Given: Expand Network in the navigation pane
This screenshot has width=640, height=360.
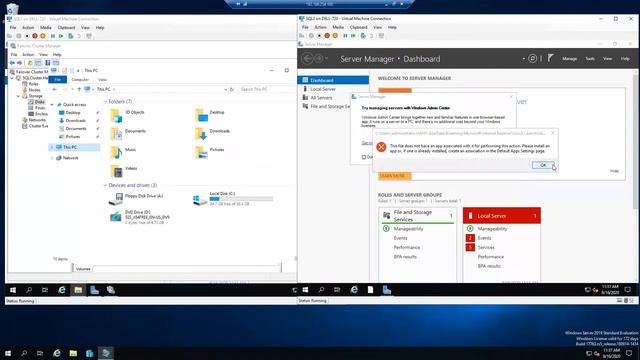Looking at the screenshot, I should coord(52,158).
